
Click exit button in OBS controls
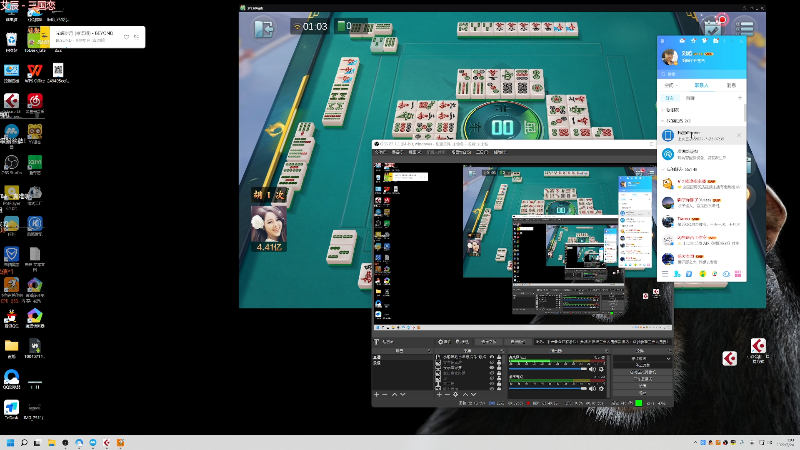click(642, 393)
